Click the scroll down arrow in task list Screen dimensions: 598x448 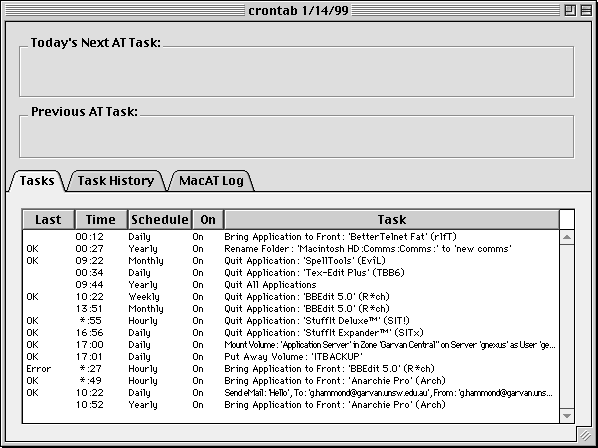(x=567, y=416)
